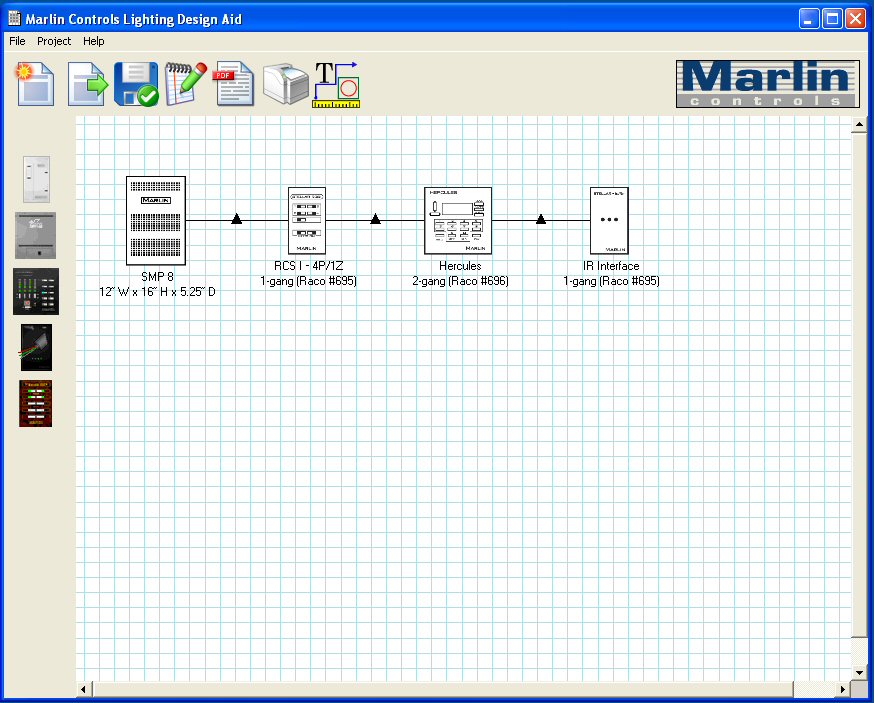
Task: Click "1-gang (Raco #695)" under the RCS label
Action: (x=308, y=281)
